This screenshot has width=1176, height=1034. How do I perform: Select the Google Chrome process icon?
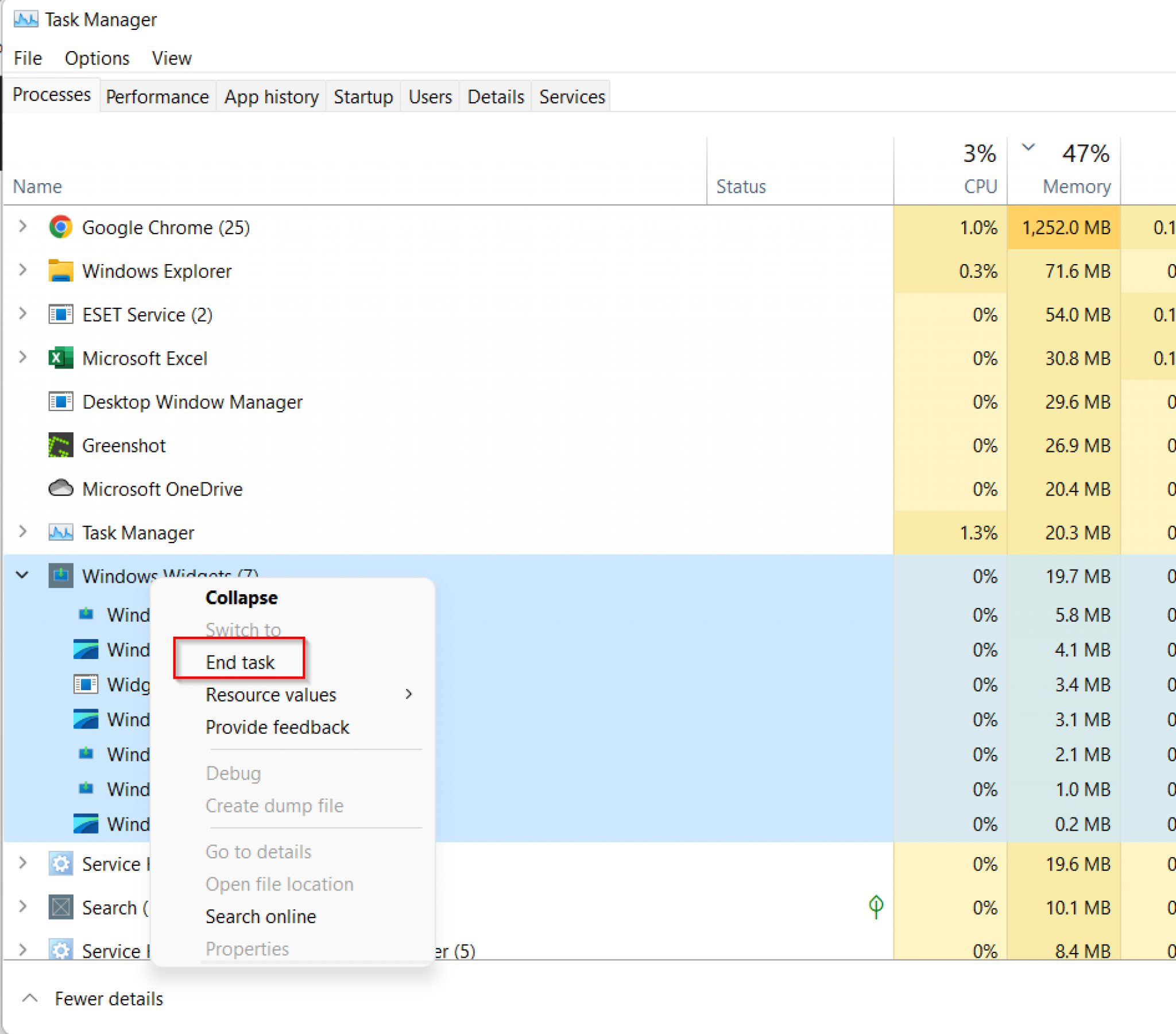(60, 227)
